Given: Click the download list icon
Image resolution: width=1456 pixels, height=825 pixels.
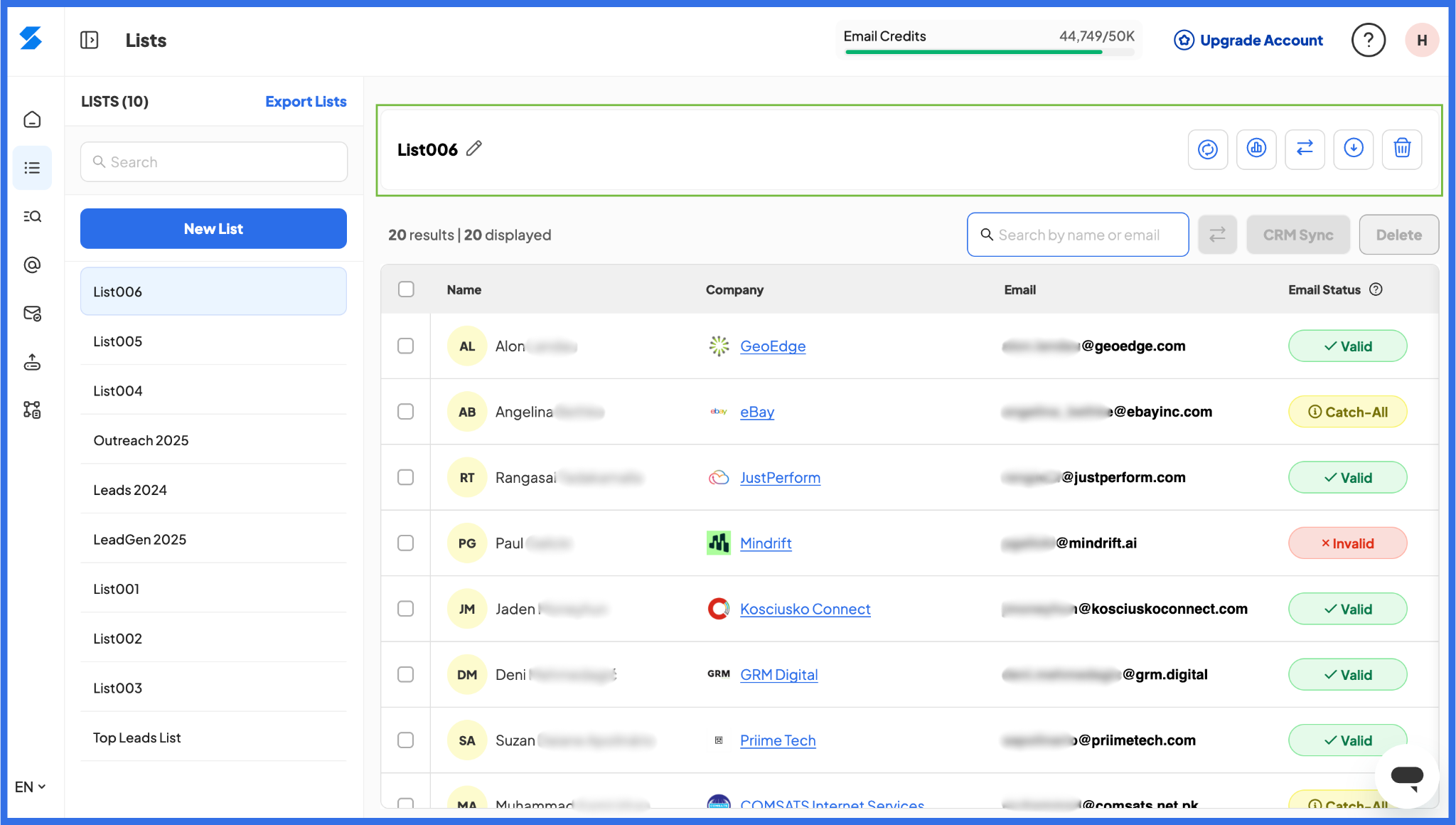Looking at the screenshot, I should point(1353,149).
